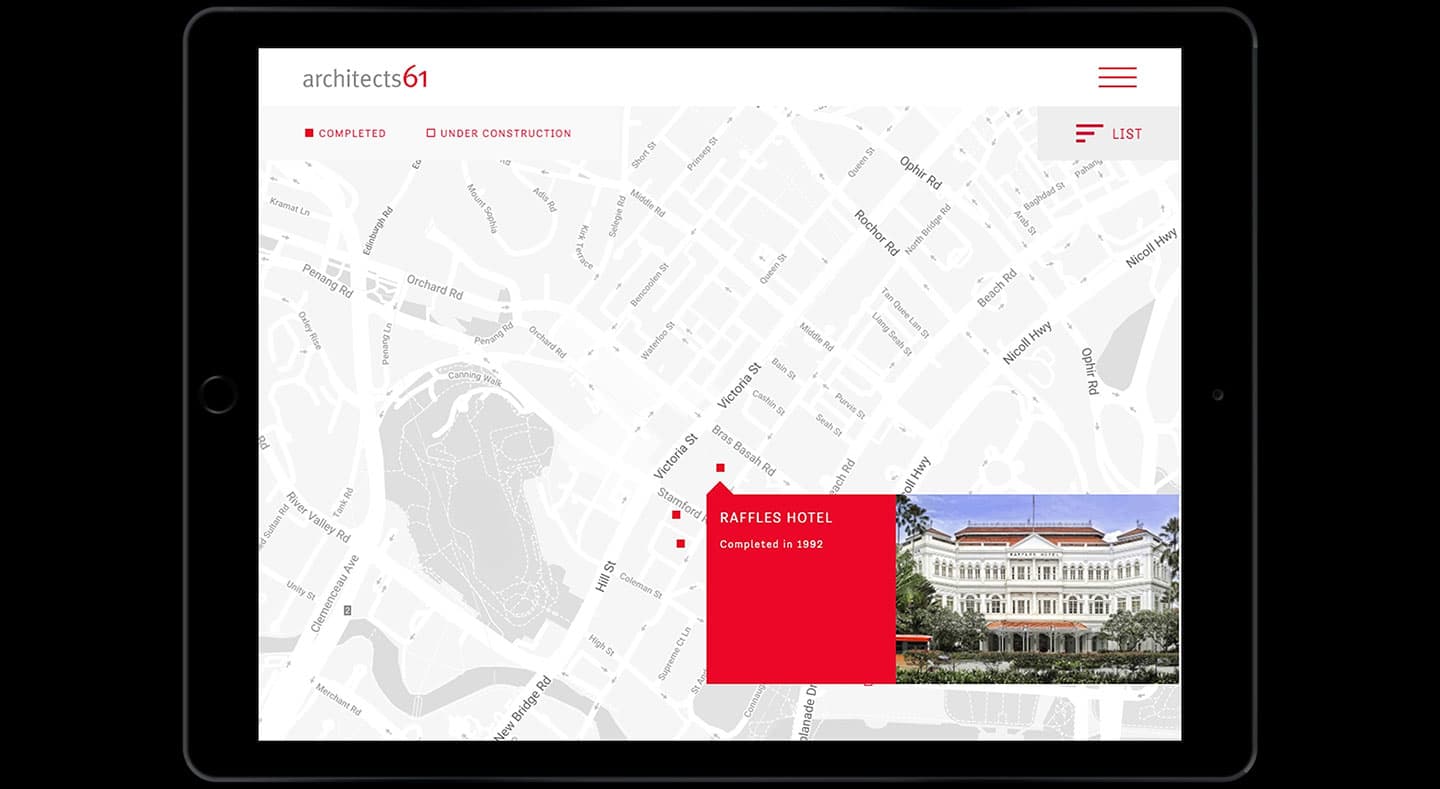This screenshot has height=789, width=1440.
Task: Click the 'High St' map label
Action: coord(602,645)
